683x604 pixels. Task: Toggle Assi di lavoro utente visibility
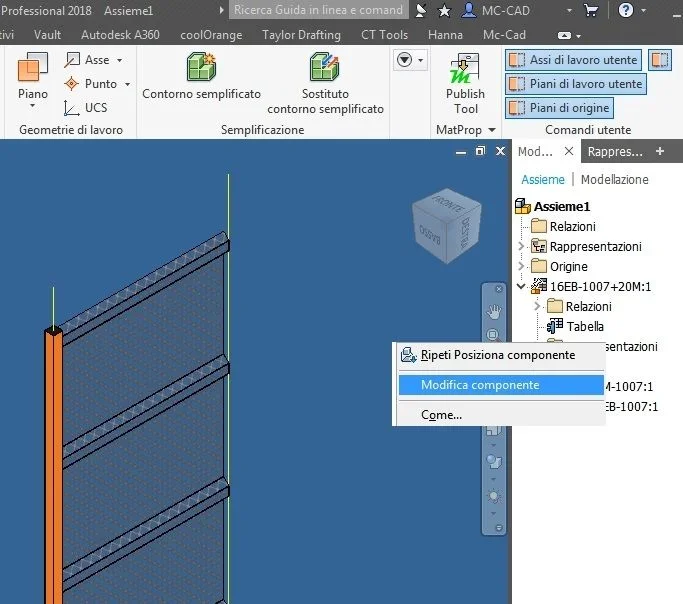click(574, 60)
